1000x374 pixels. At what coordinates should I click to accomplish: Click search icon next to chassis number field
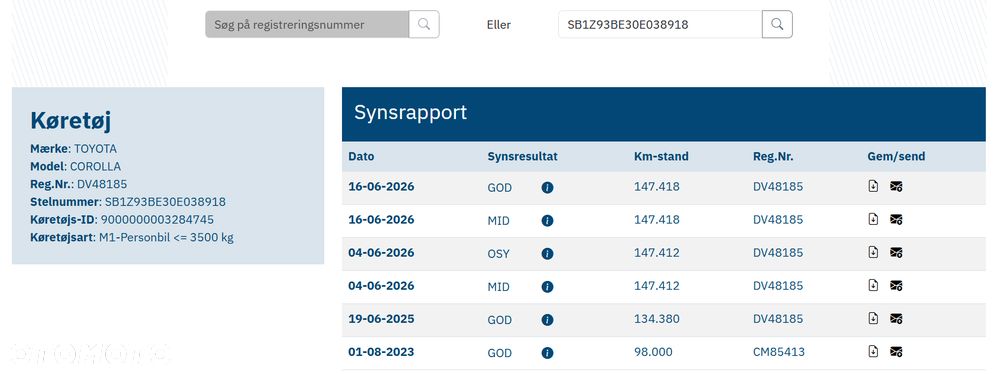click(x=777, y=24)
